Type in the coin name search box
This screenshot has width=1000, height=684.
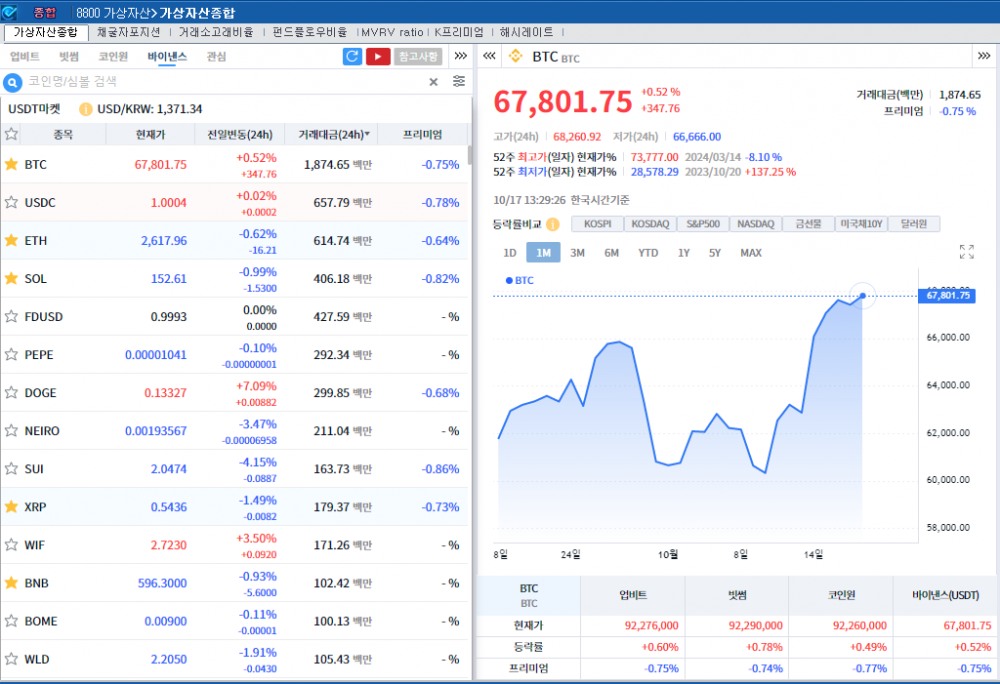tap(220, 82)
